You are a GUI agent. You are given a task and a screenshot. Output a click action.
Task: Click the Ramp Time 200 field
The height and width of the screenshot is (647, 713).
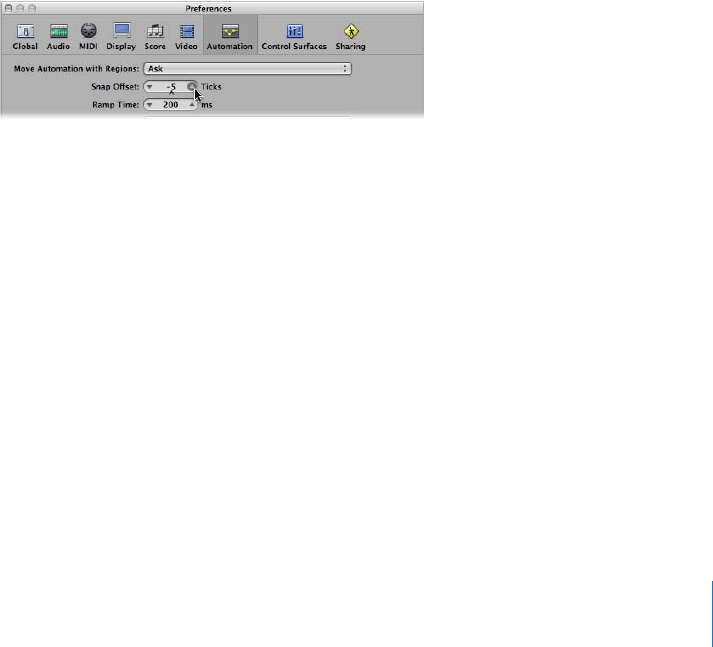click(171, 105)
